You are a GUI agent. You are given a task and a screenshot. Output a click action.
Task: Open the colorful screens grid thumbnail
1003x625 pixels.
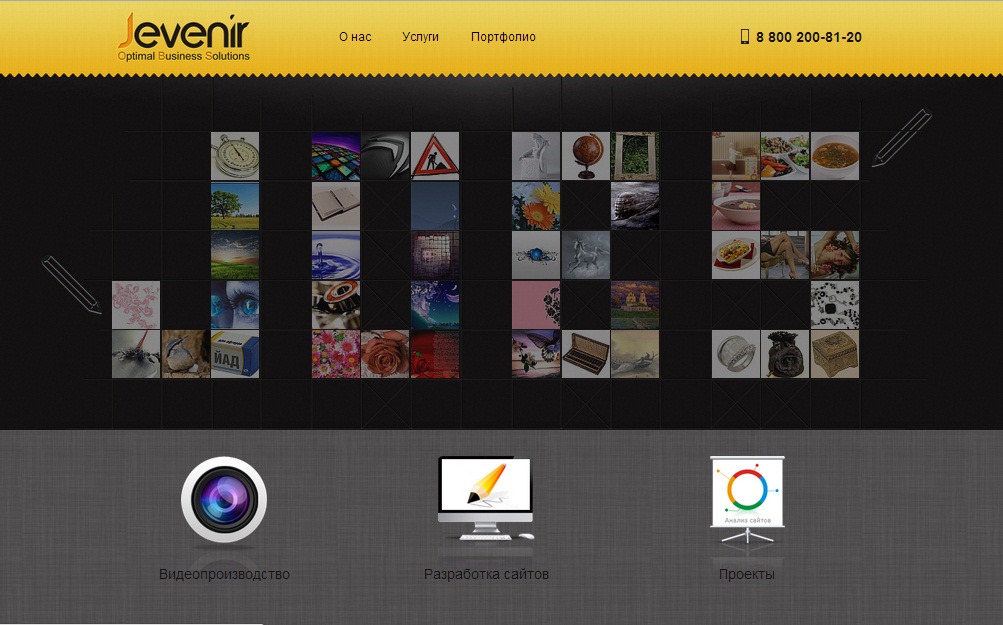[x=336, y=156]
